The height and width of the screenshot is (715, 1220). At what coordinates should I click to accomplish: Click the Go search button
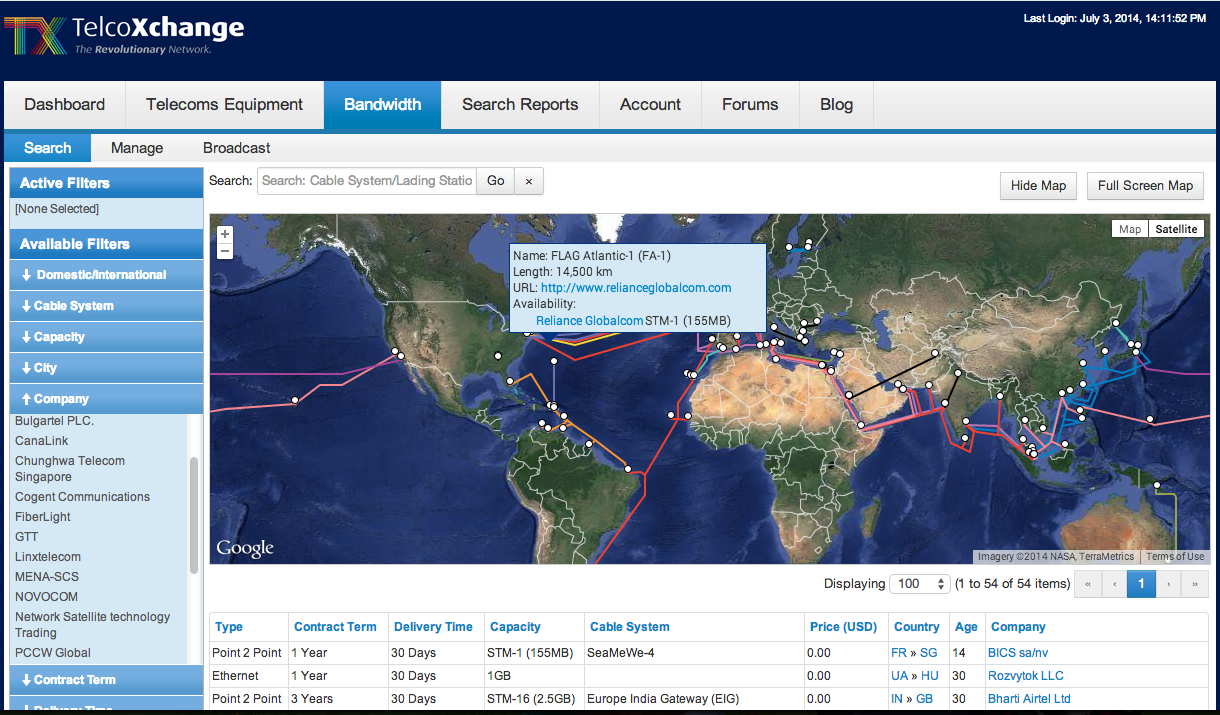[x=496, y=181]
